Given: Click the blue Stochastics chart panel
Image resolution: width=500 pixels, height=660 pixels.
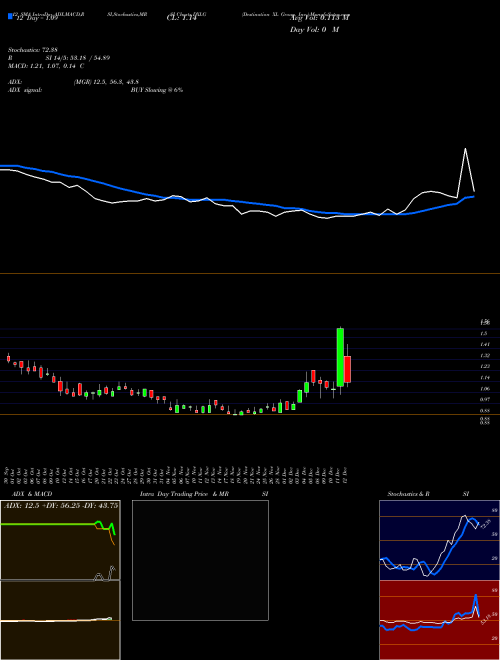Looking at the screenshot, I should 439,540.
